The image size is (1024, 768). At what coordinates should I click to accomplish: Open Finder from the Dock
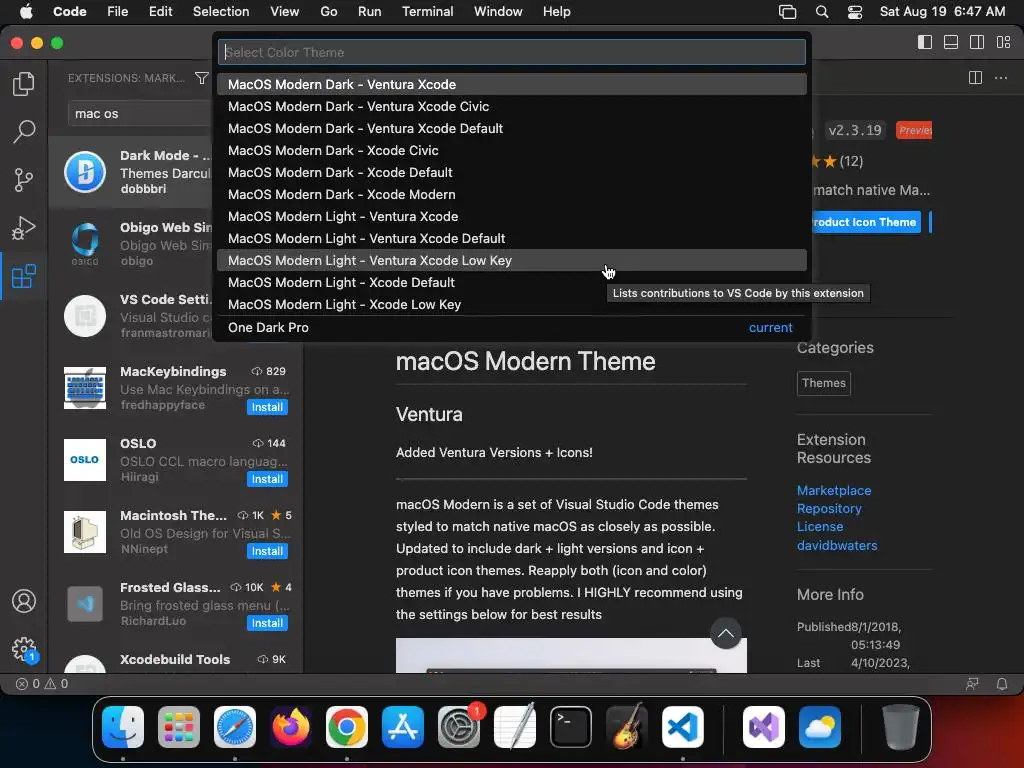123,726
